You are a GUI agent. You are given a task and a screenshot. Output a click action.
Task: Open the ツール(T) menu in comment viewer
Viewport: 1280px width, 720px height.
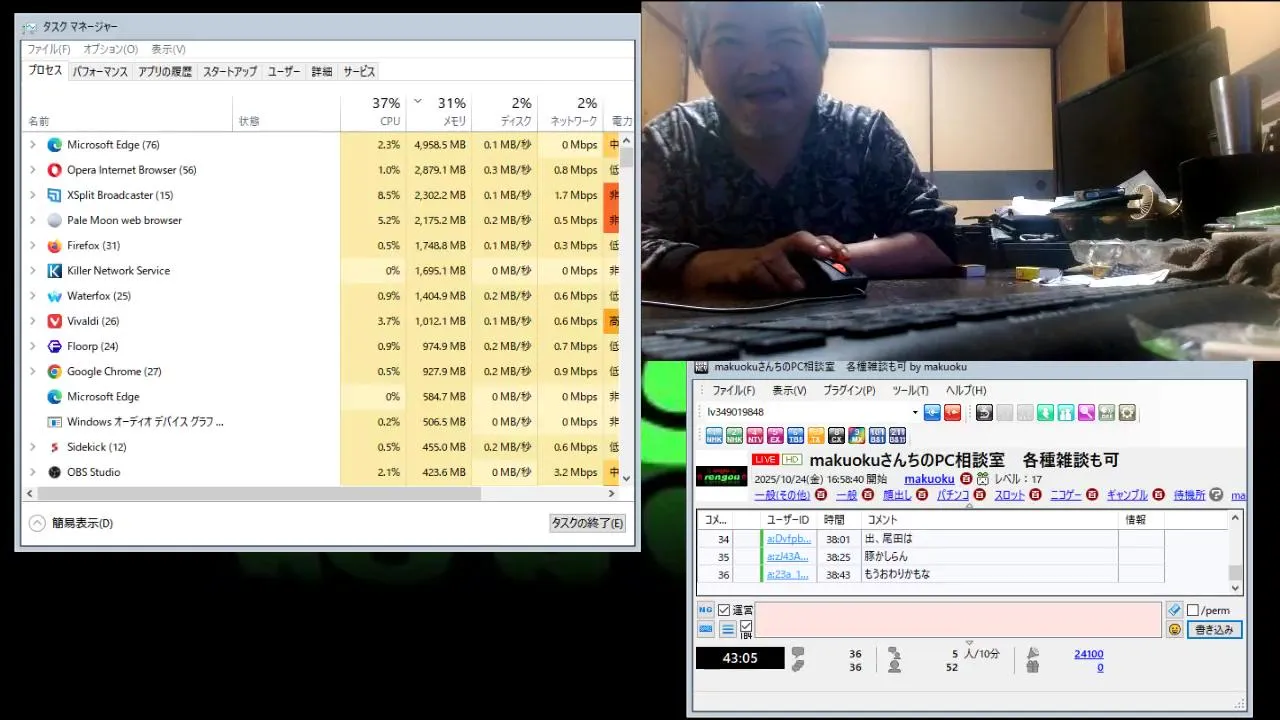click(910, 390)
